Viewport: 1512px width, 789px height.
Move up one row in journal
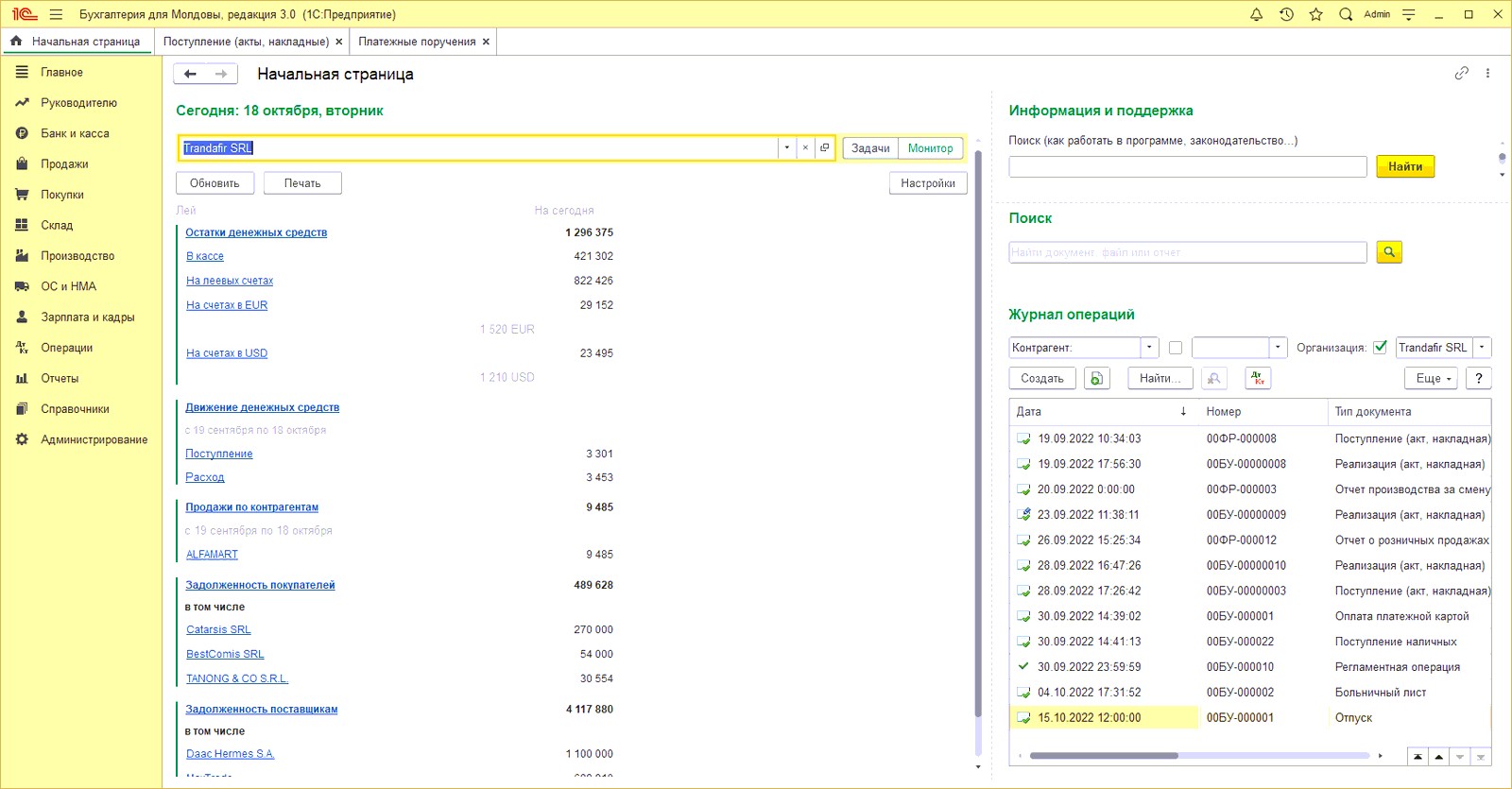click(x=1438, y=757)
